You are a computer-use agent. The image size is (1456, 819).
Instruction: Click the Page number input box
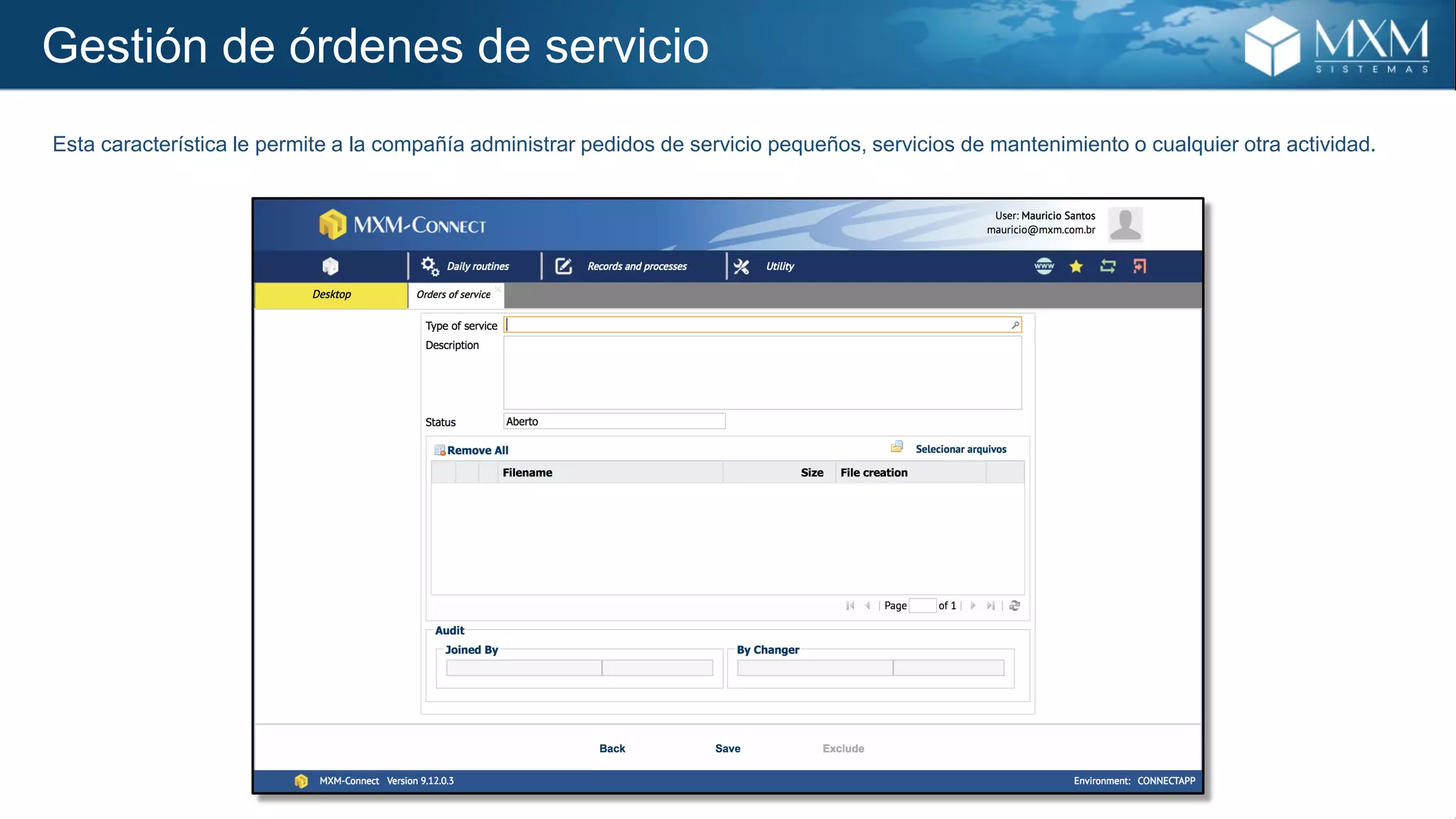coord(923,606)
